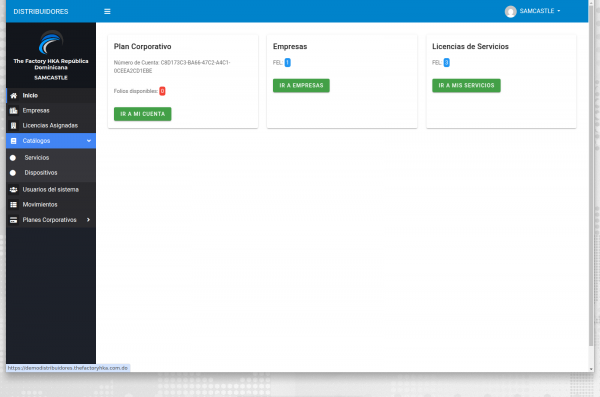The height and width of the screenshot is (397, 600).
Task: Collapse the Catálogos chevron
Action: pos(89,141)
